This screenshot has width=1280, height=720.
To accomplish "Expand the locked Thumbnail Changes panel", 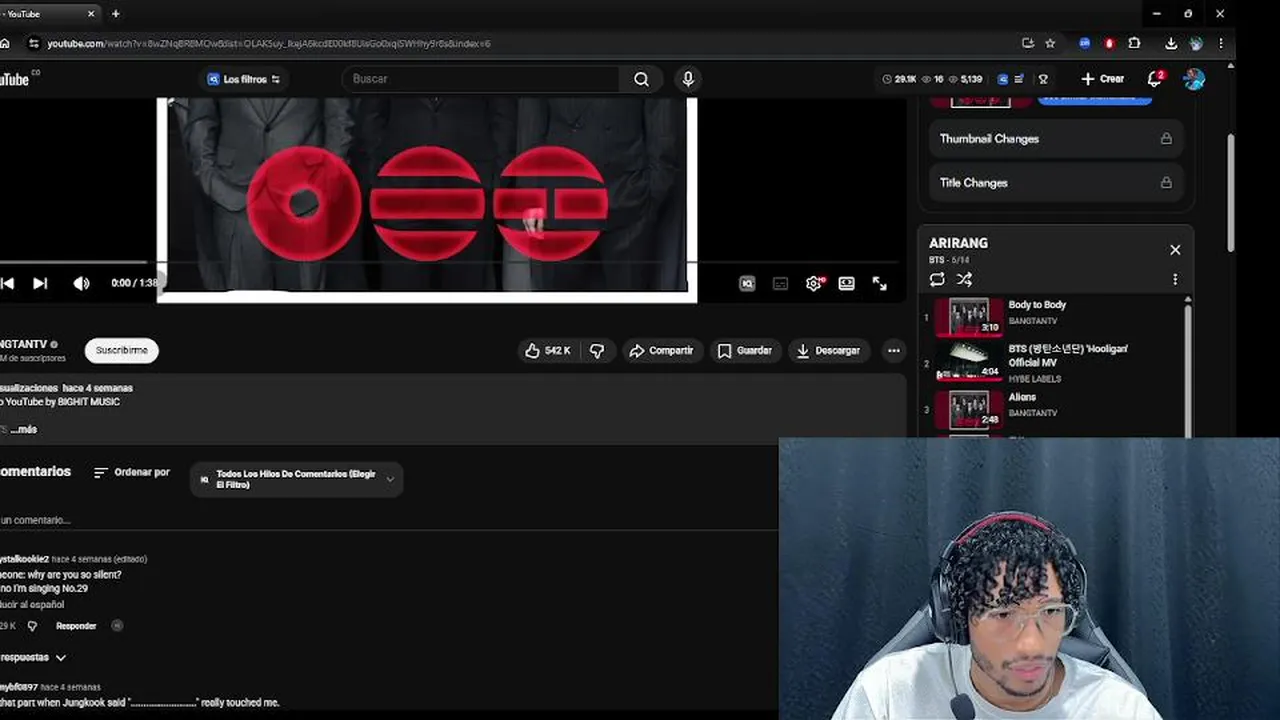I will tap(1056, 139).
